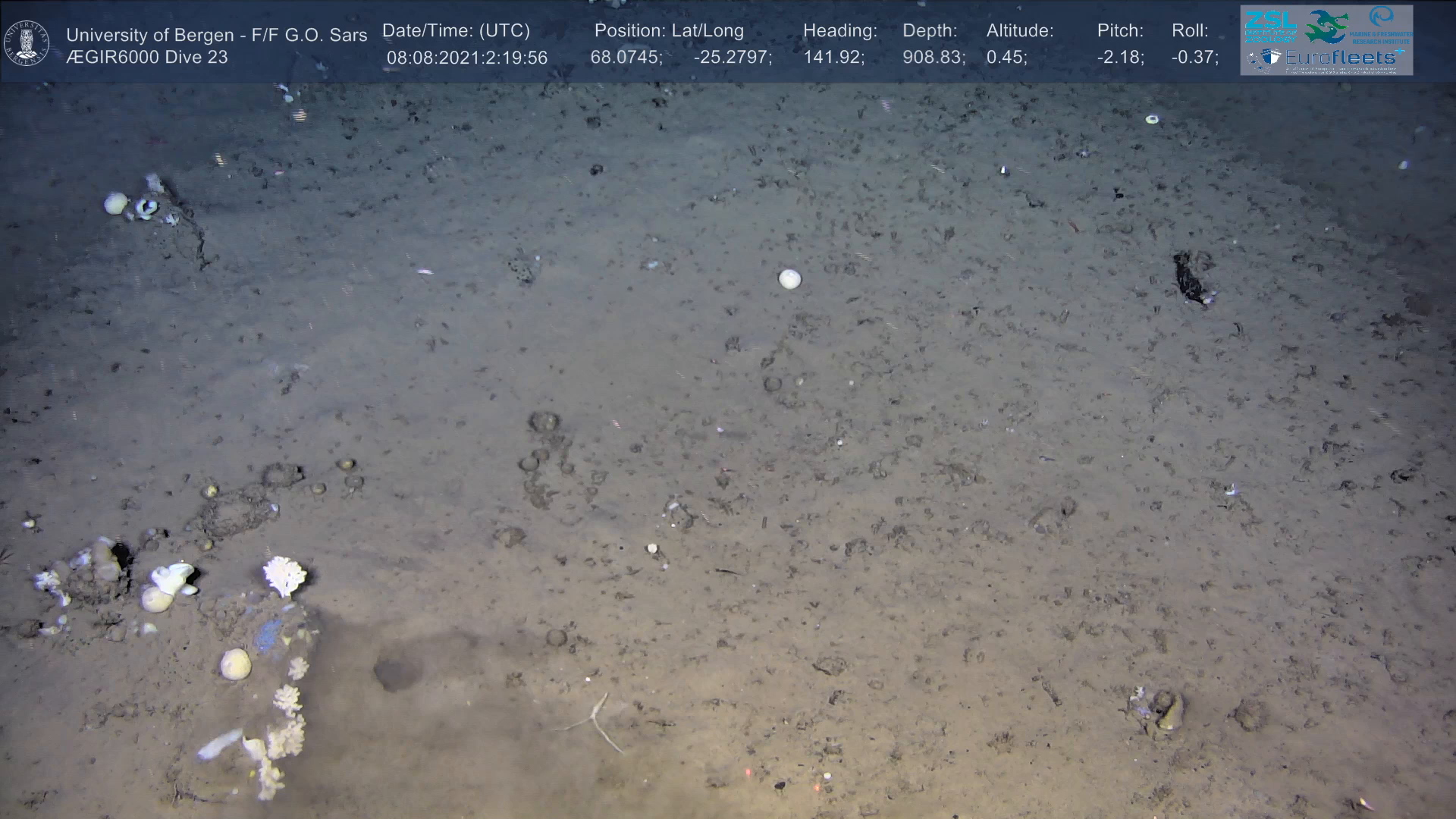Click the University of Bergen crest logo
This screenshot has width=1456, height=819.
(x=27, y=42)
